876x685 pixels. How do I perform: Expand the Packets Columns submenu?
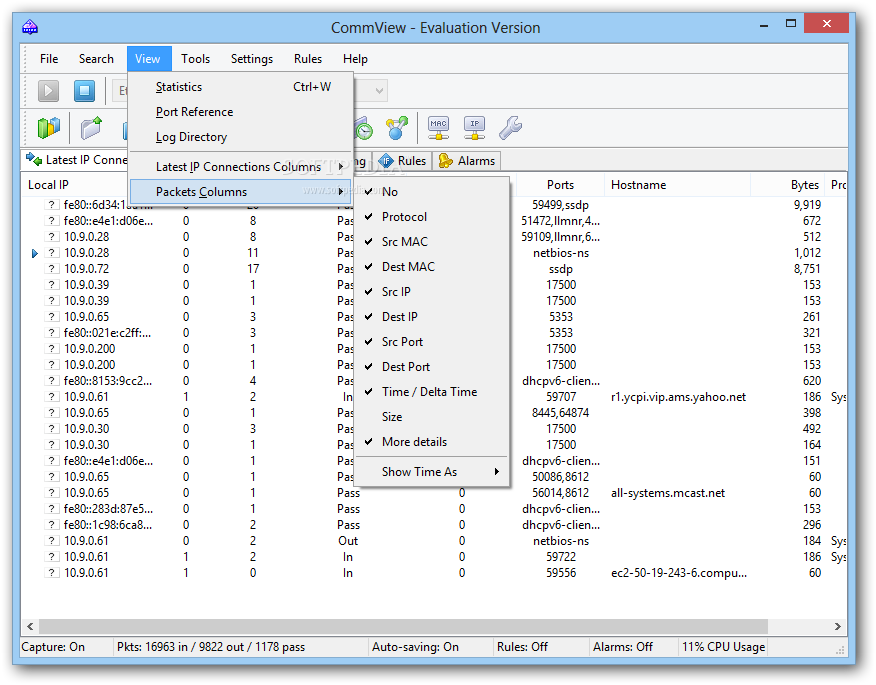(240, 192)
